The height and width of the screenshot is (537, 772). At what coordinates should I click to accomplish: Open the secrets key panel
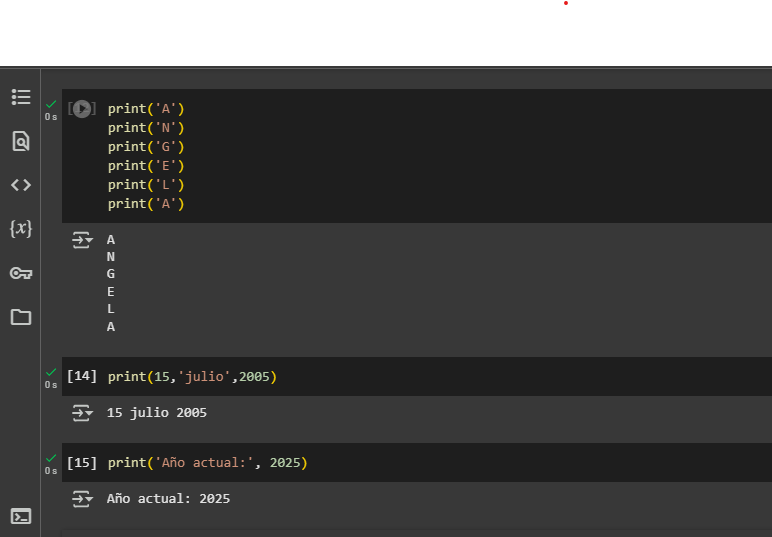pyautogui.click(x=21, y=273)
